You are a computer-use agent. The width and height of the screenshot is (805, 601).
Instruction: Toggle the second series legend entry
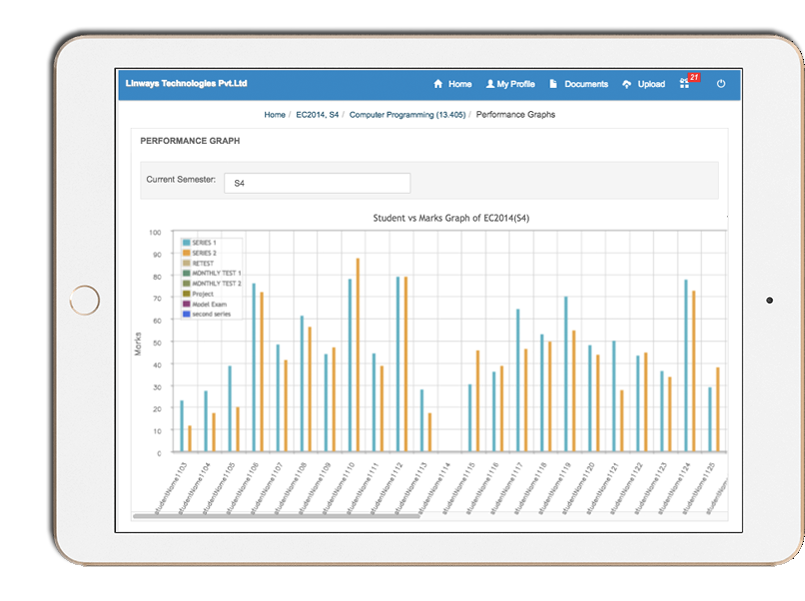207,314
